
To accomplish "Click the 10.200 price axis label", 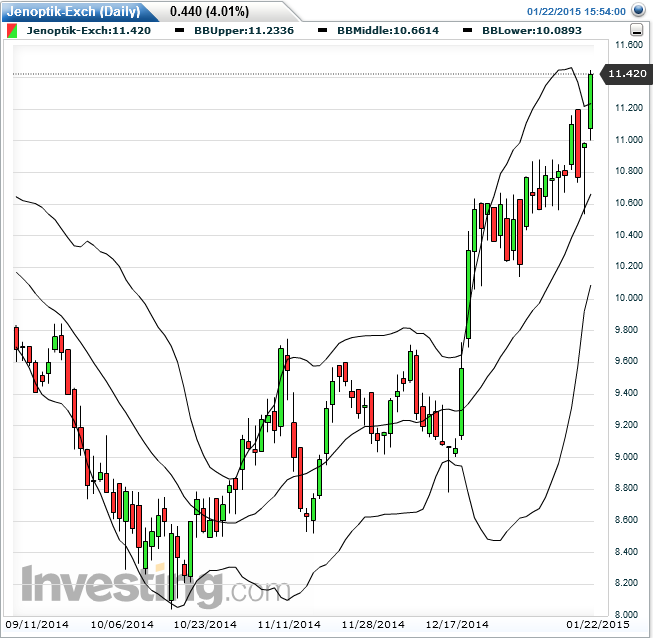I will 629,266.
